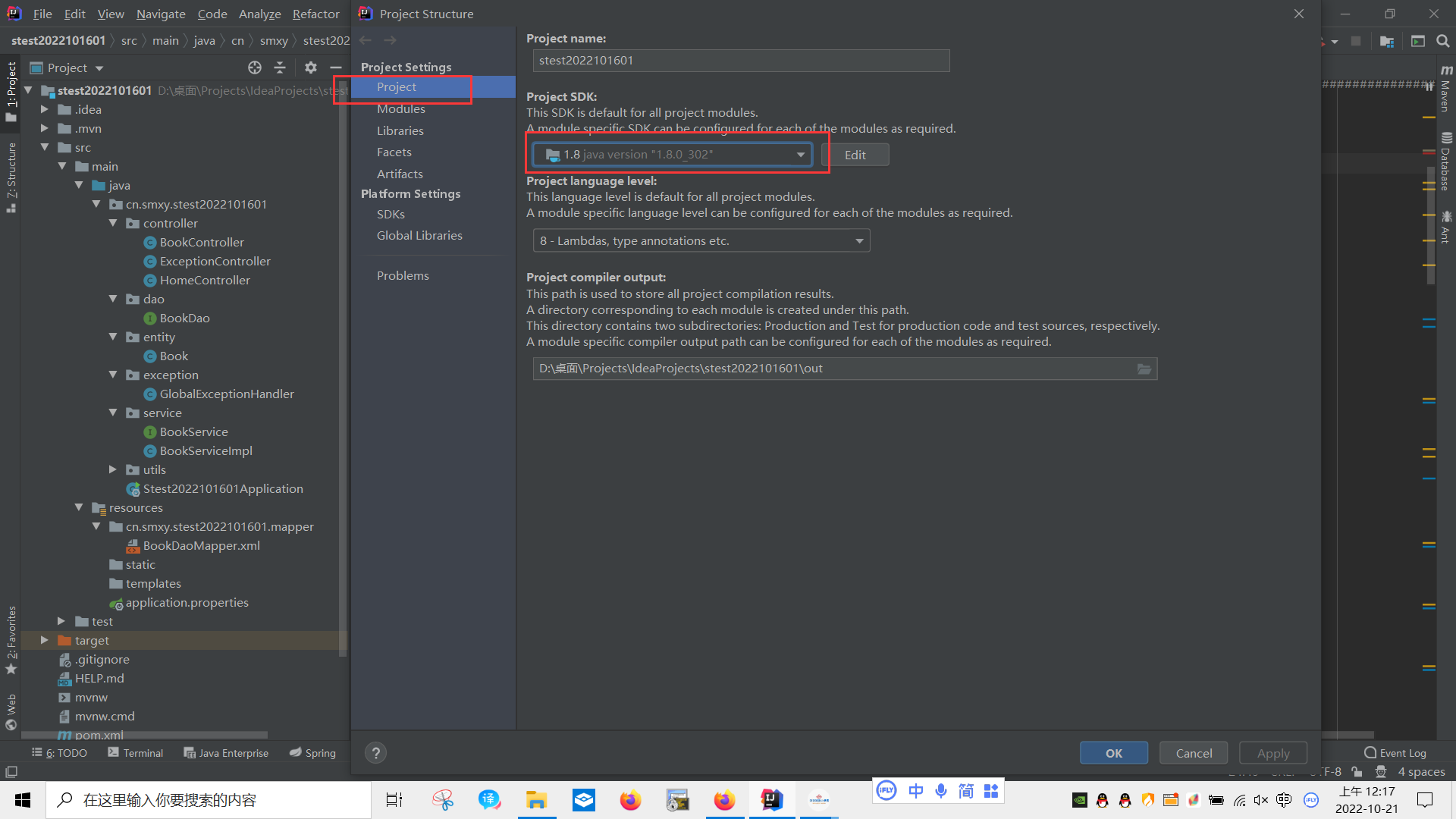Click the OK button
The image size is (1456, 819).
click(x=1113, y=753)
